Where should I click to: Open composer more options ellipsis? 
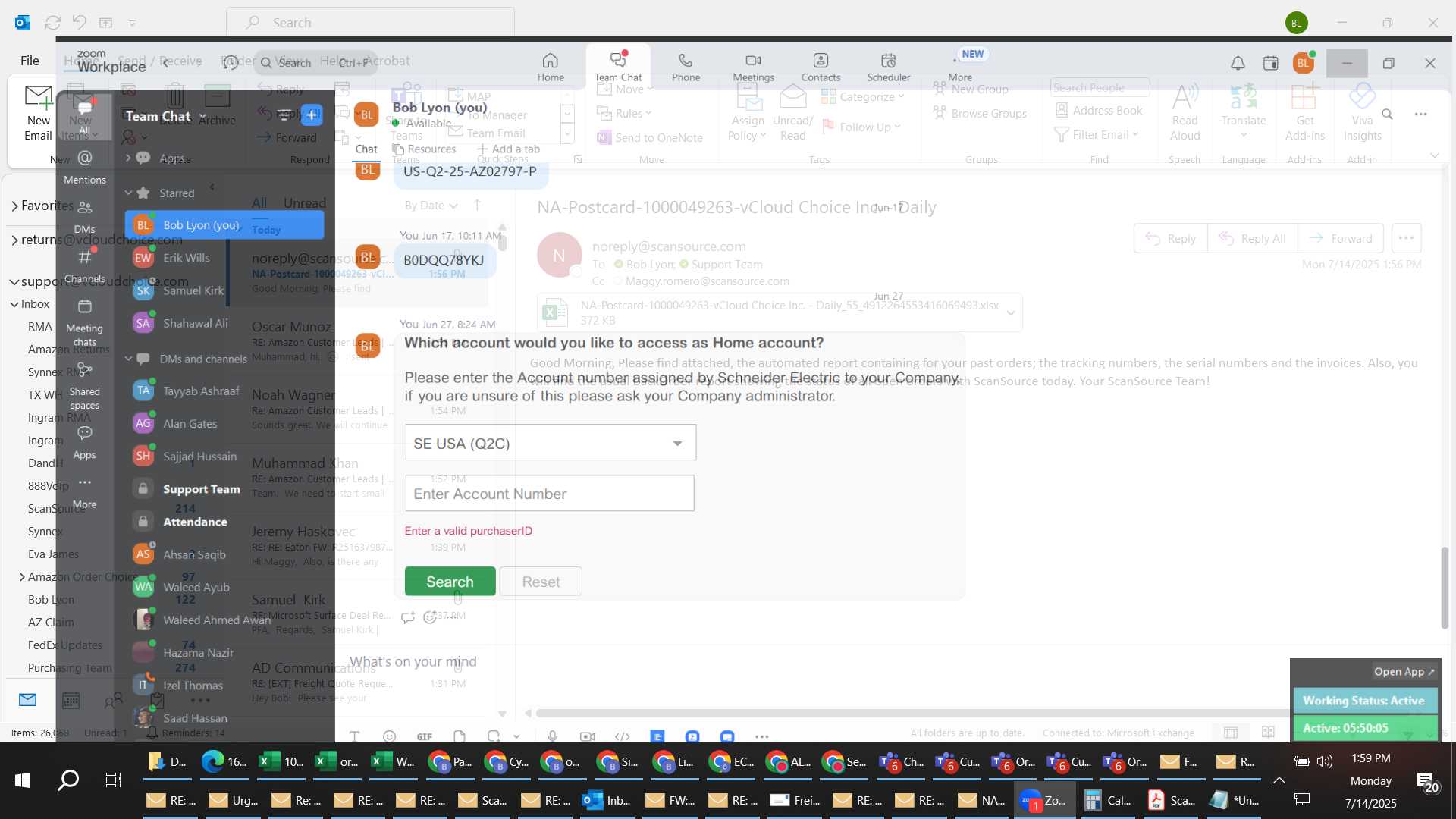pyautogui.click(x=762, y=736)
